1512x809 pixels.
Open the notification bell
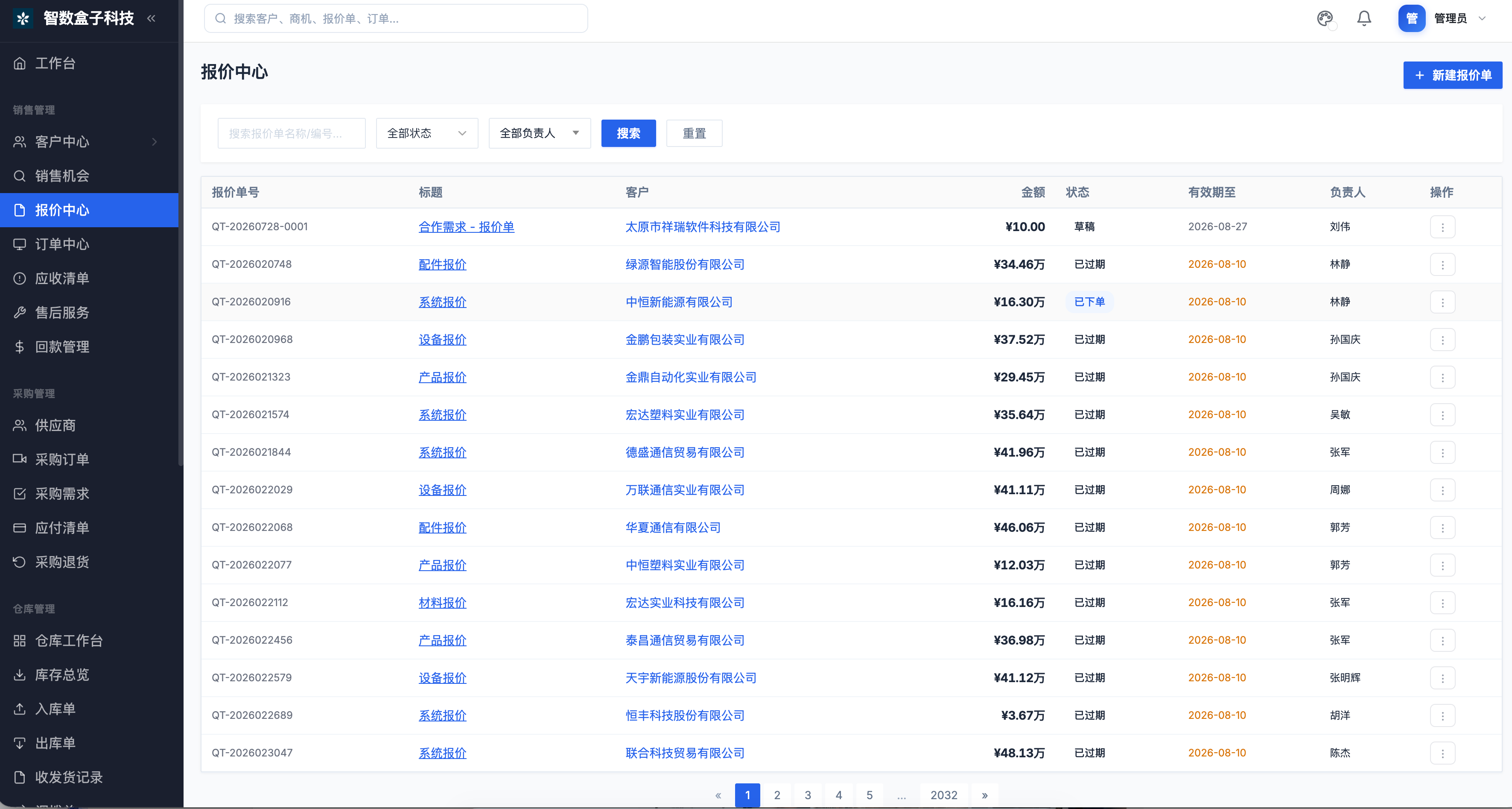1364,18
